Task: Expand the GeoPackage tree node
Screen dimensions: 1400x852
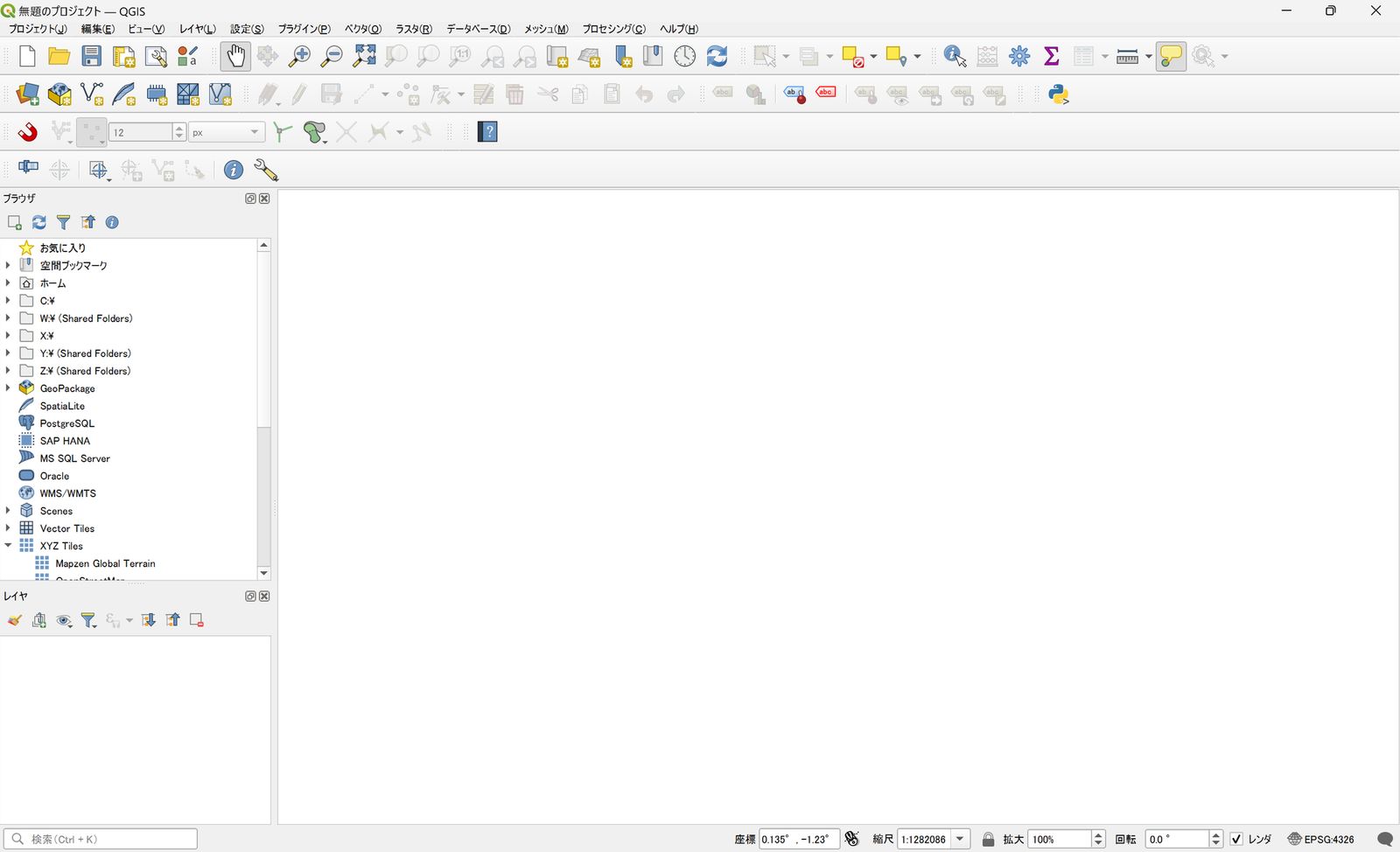Action: click(x=8, y=388)
